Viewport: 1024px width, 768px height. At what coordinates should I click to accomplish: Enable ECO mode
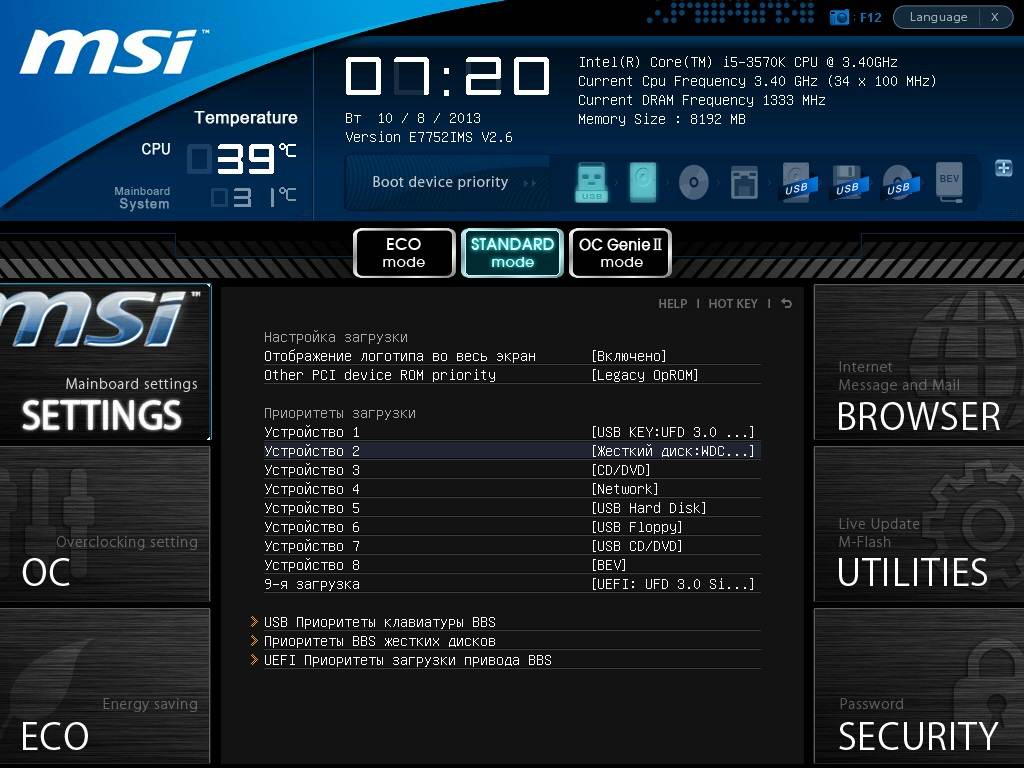point(404,253)
